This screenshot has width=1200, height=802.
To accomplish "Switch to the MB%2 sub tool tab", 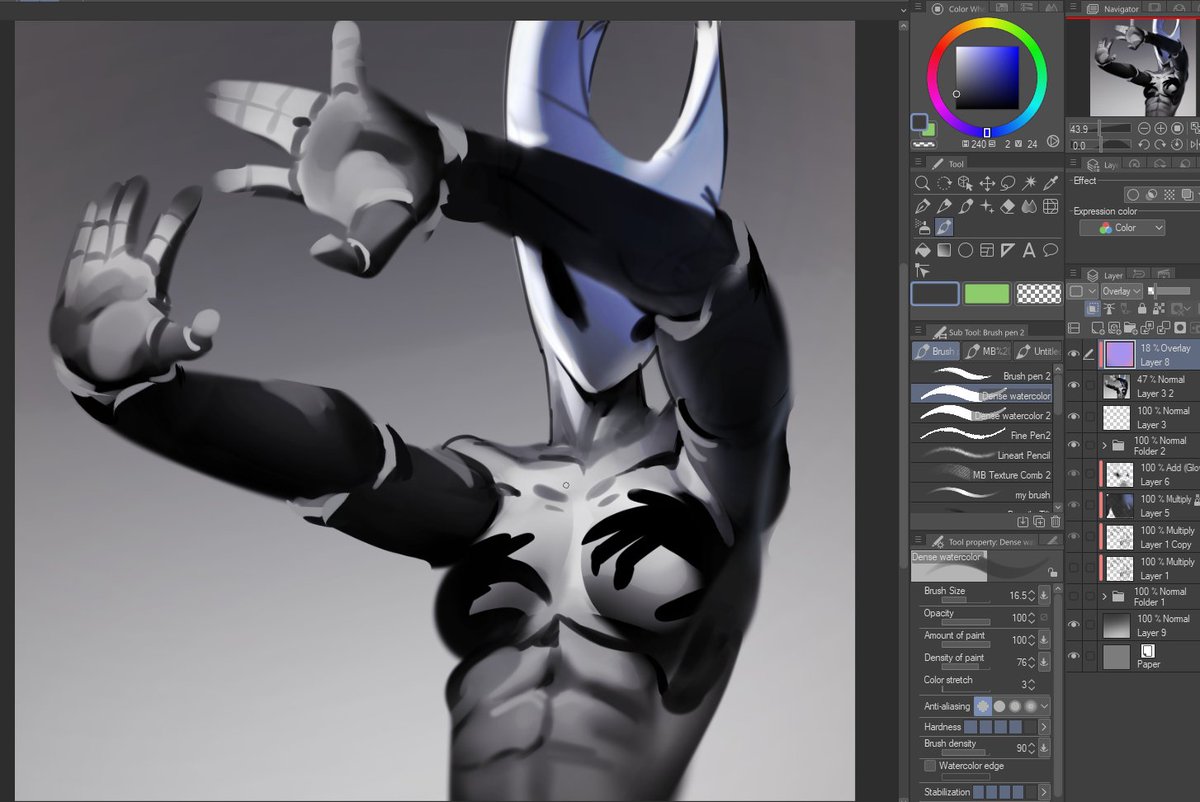I will point(985,351).
